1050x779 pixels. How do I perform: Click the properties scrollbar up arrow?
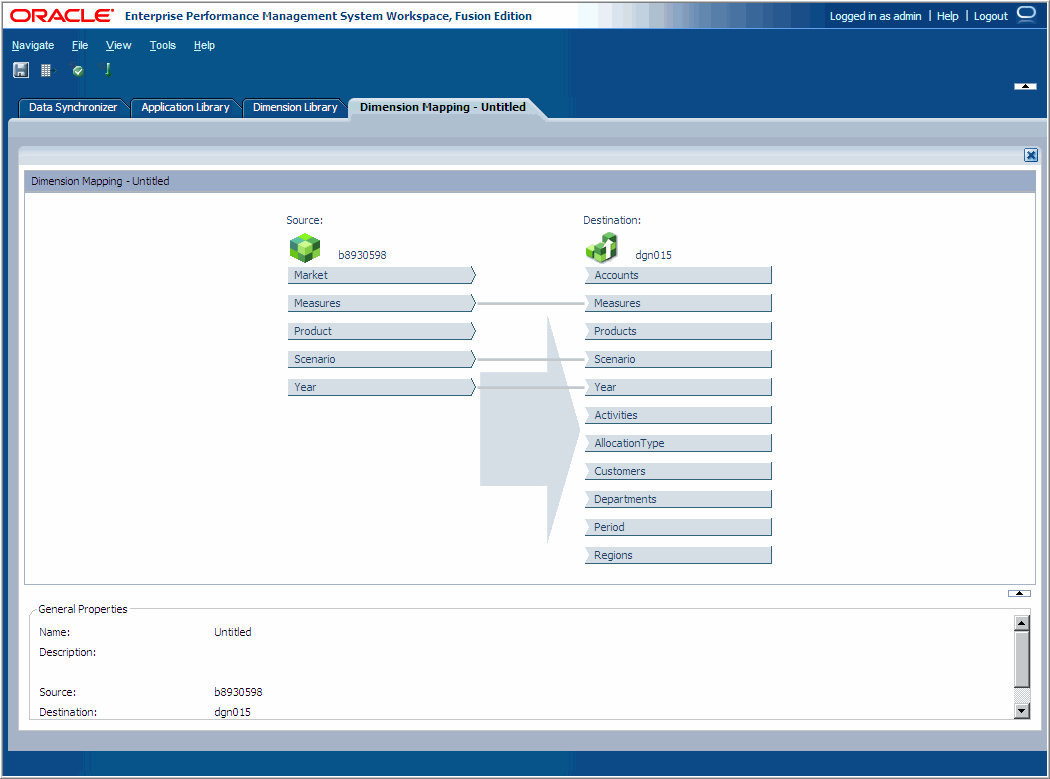pos(1021,623)
